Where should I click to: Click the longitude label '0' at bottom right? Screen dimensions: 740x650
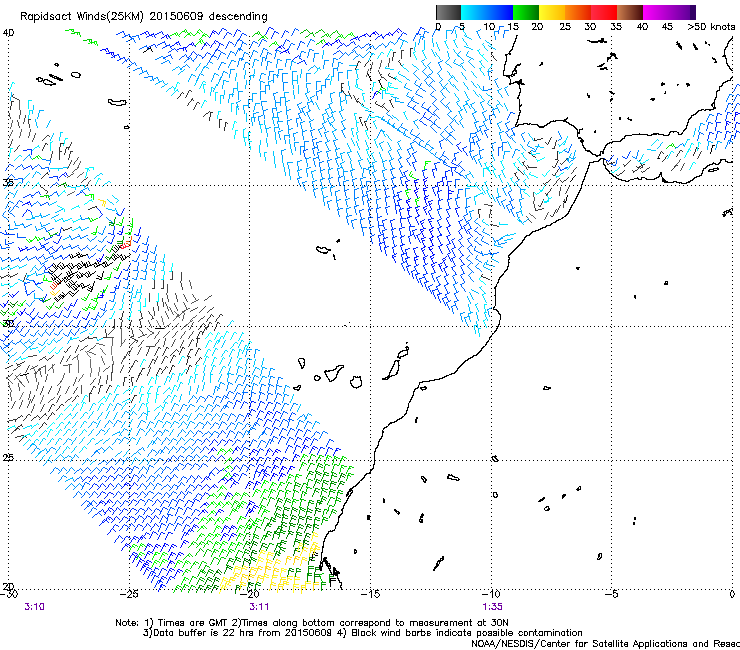732,594
